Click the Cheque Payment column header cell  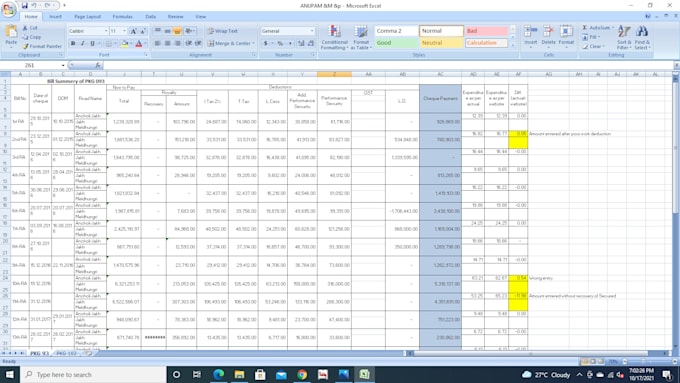click(440, 99)
